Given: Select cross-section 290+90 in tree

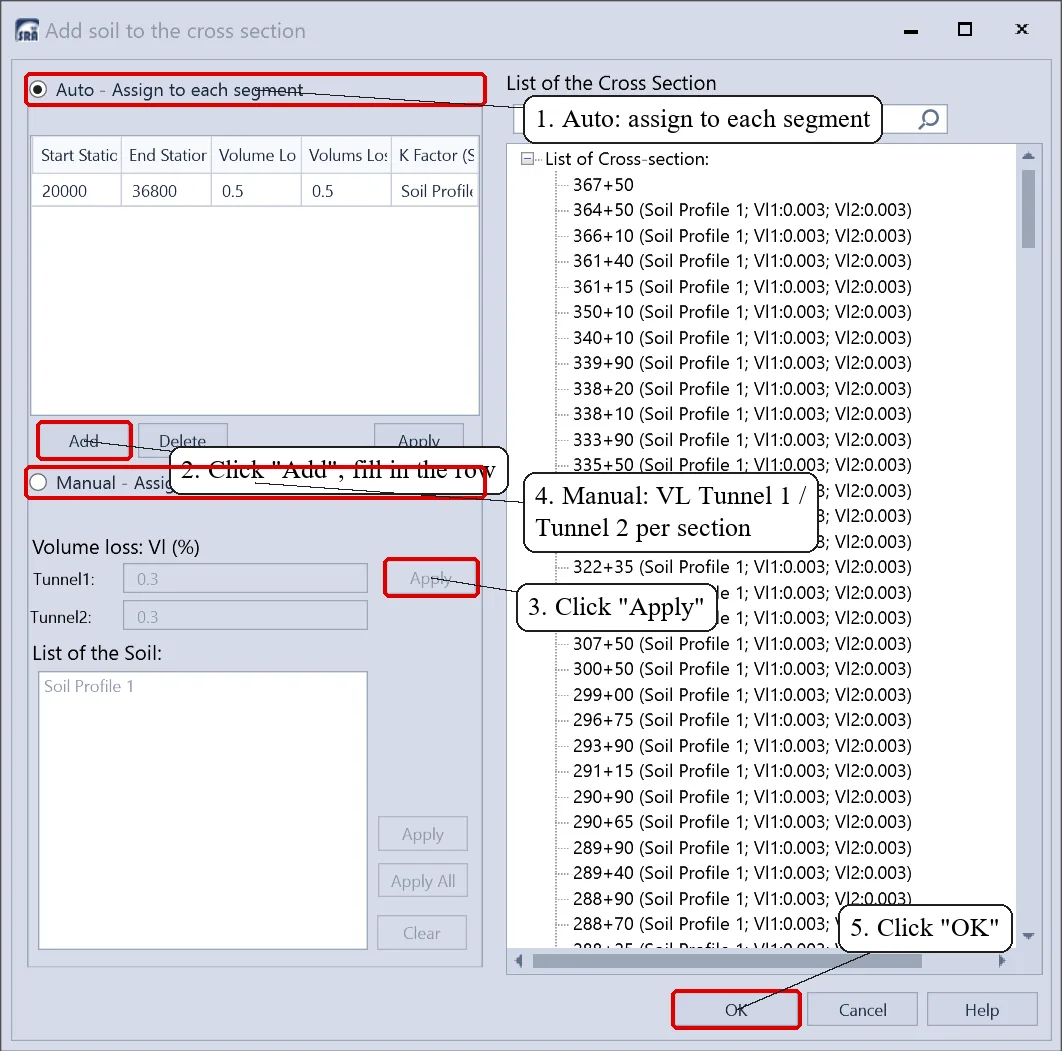Looking at the screenshot, I should 742,796.
